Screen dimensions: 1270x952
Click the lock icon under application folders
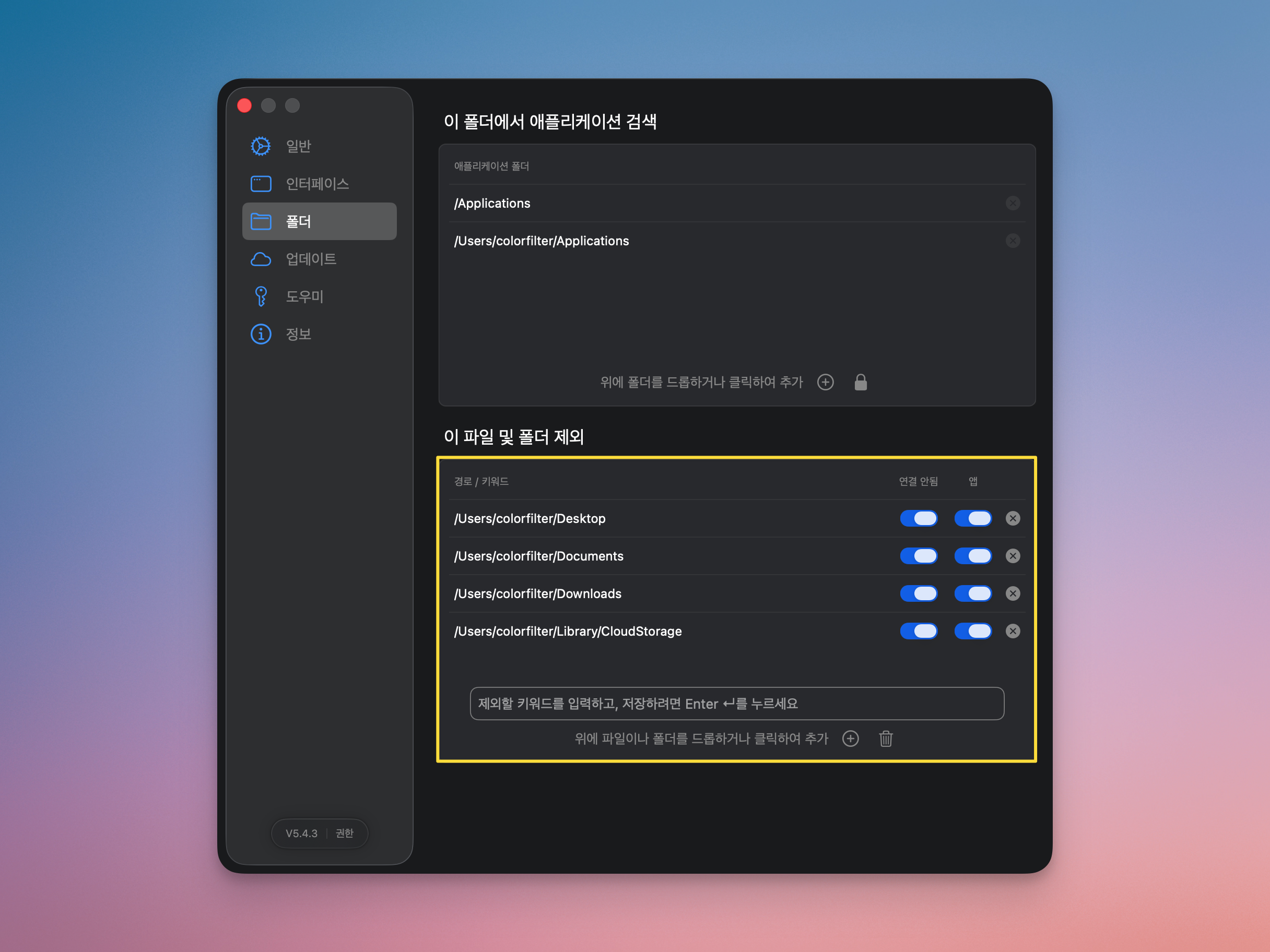860,382
